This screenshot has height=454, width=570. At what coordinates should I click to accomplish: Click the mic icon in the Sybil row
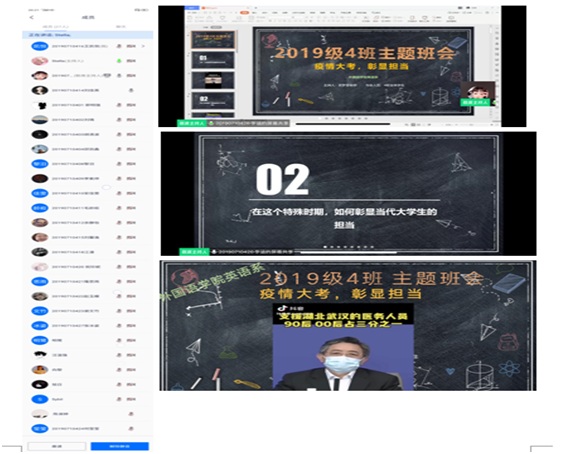(119, 399)
